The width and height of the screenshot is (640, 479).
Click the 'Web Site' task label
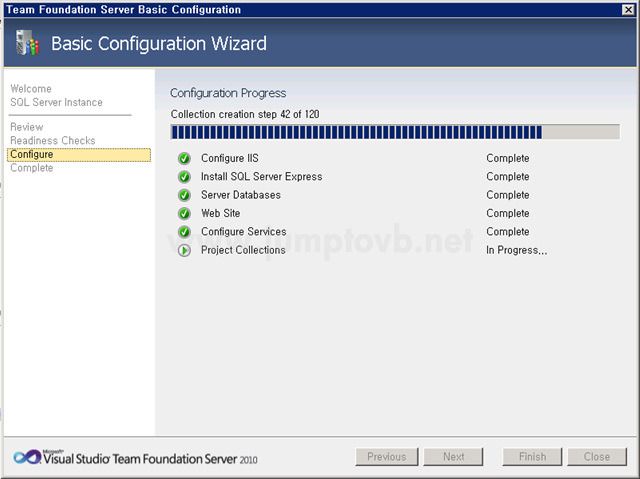[220, 213]
